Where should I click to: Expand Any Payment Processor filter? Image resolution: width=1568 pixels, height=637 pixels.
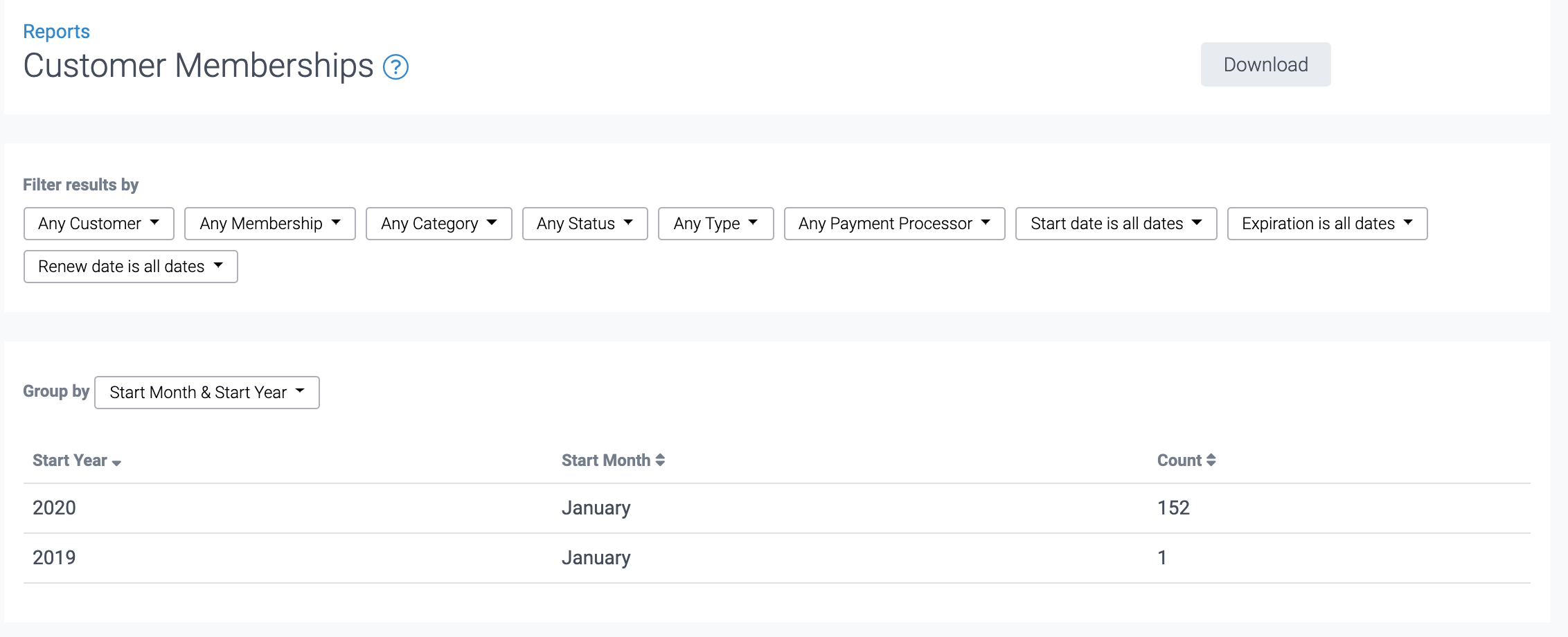(894, 224)
